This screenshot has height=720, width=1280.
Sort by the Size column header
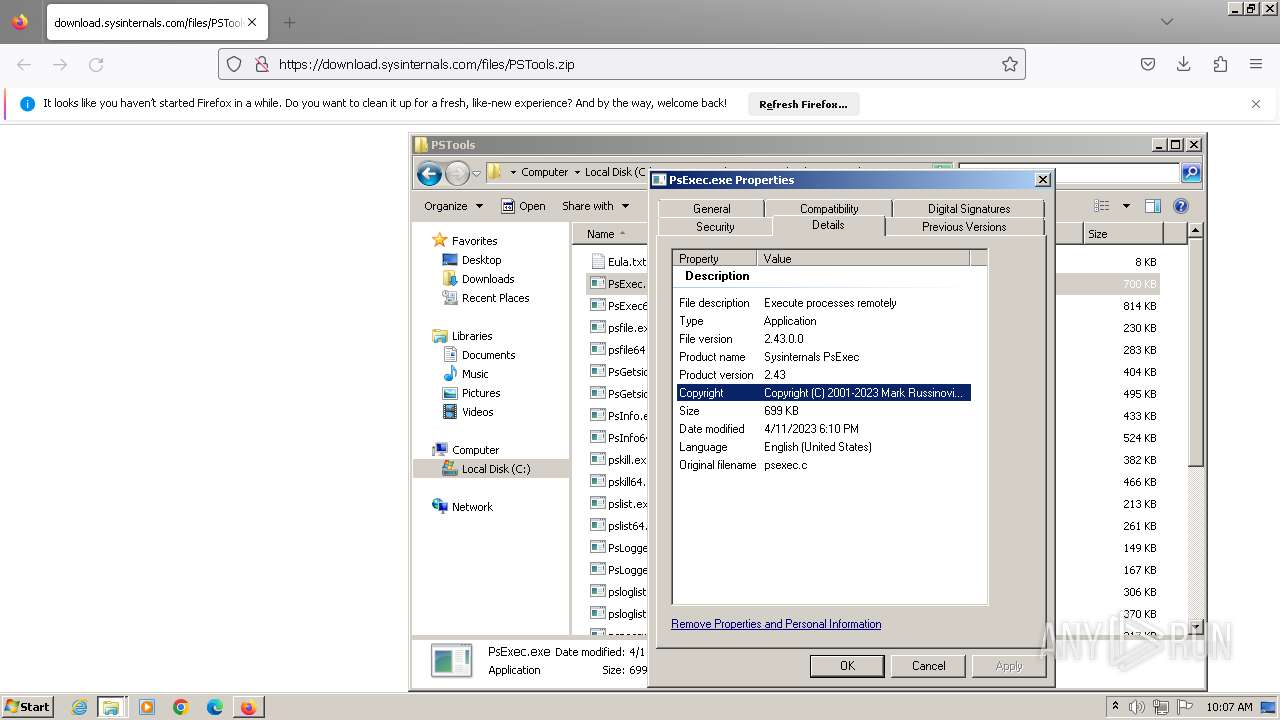pos(1122,234)
